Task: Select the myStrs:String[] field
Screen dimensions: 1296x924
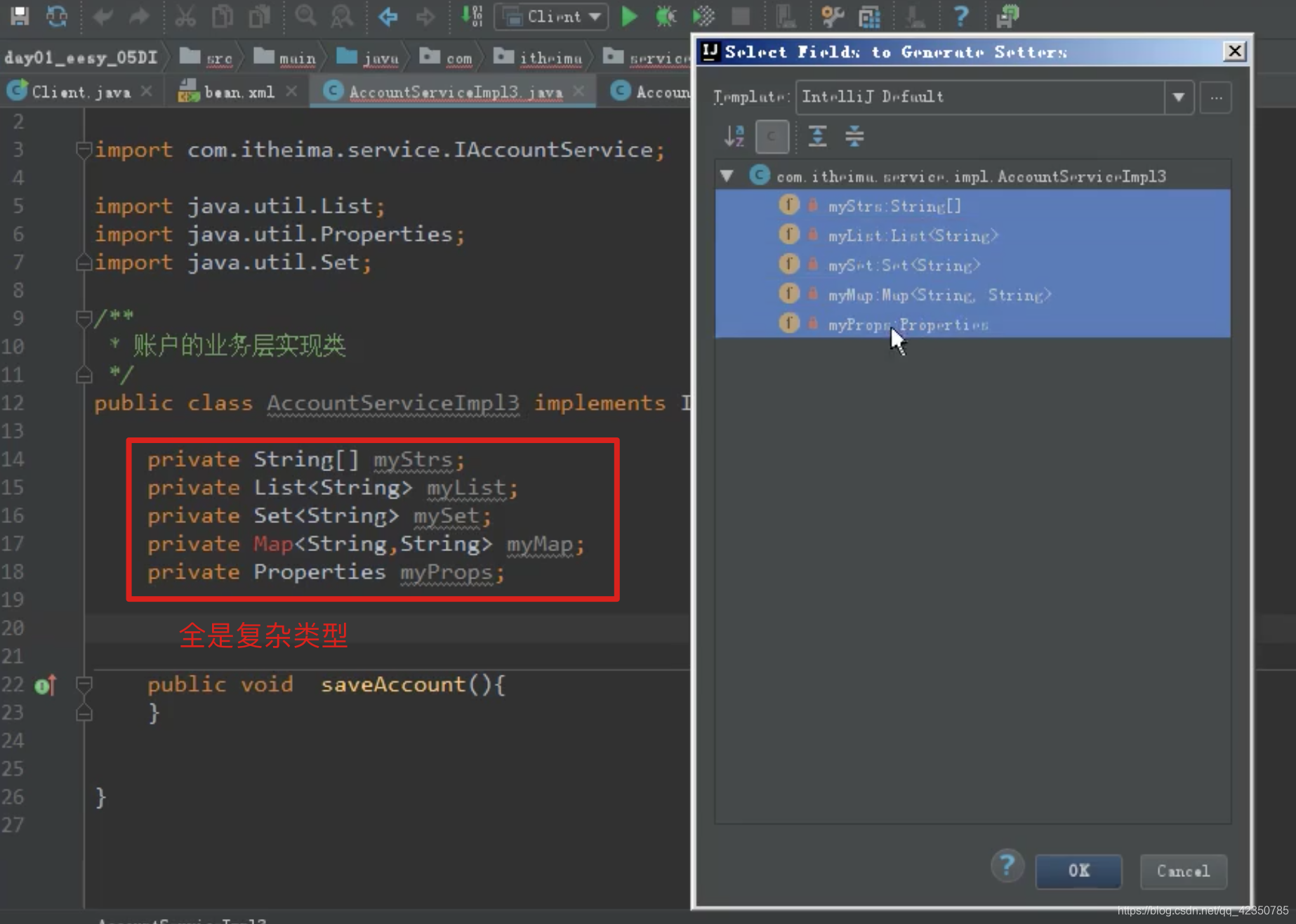Action: pos(972,206)
